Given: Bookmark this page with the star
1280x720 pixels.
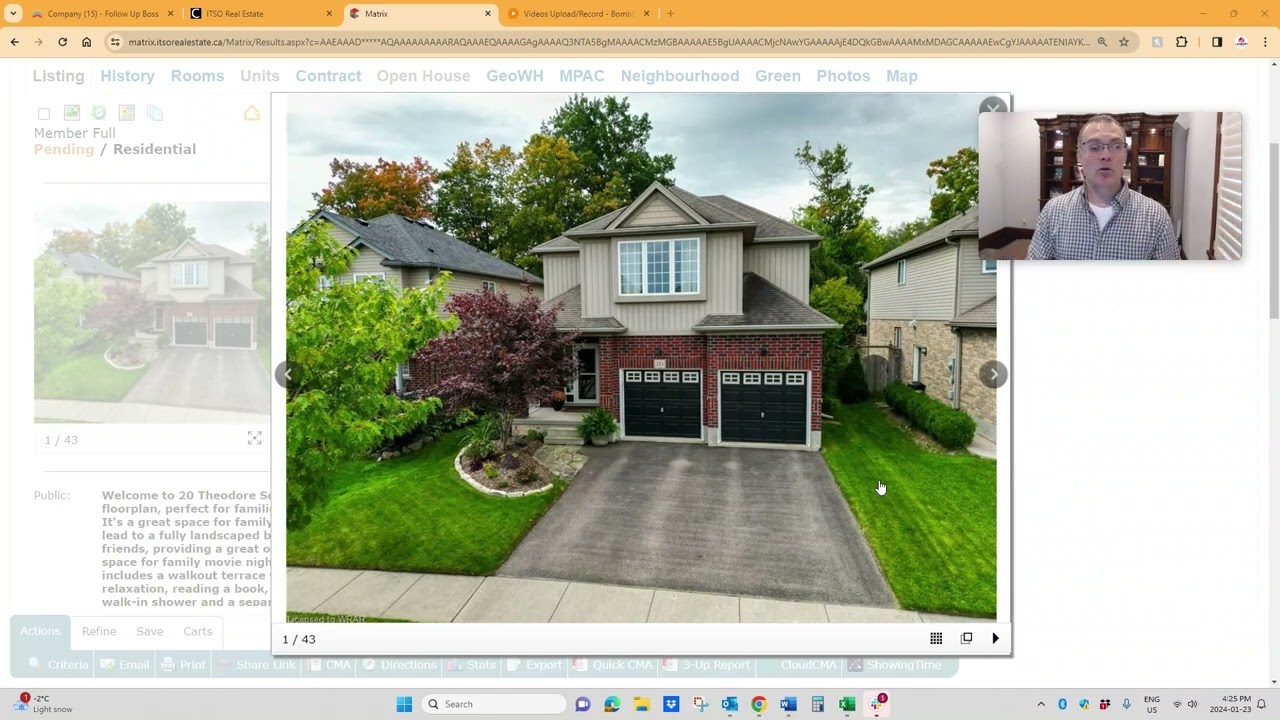Looking at the screenshot, I should (x=1124, y=42).
